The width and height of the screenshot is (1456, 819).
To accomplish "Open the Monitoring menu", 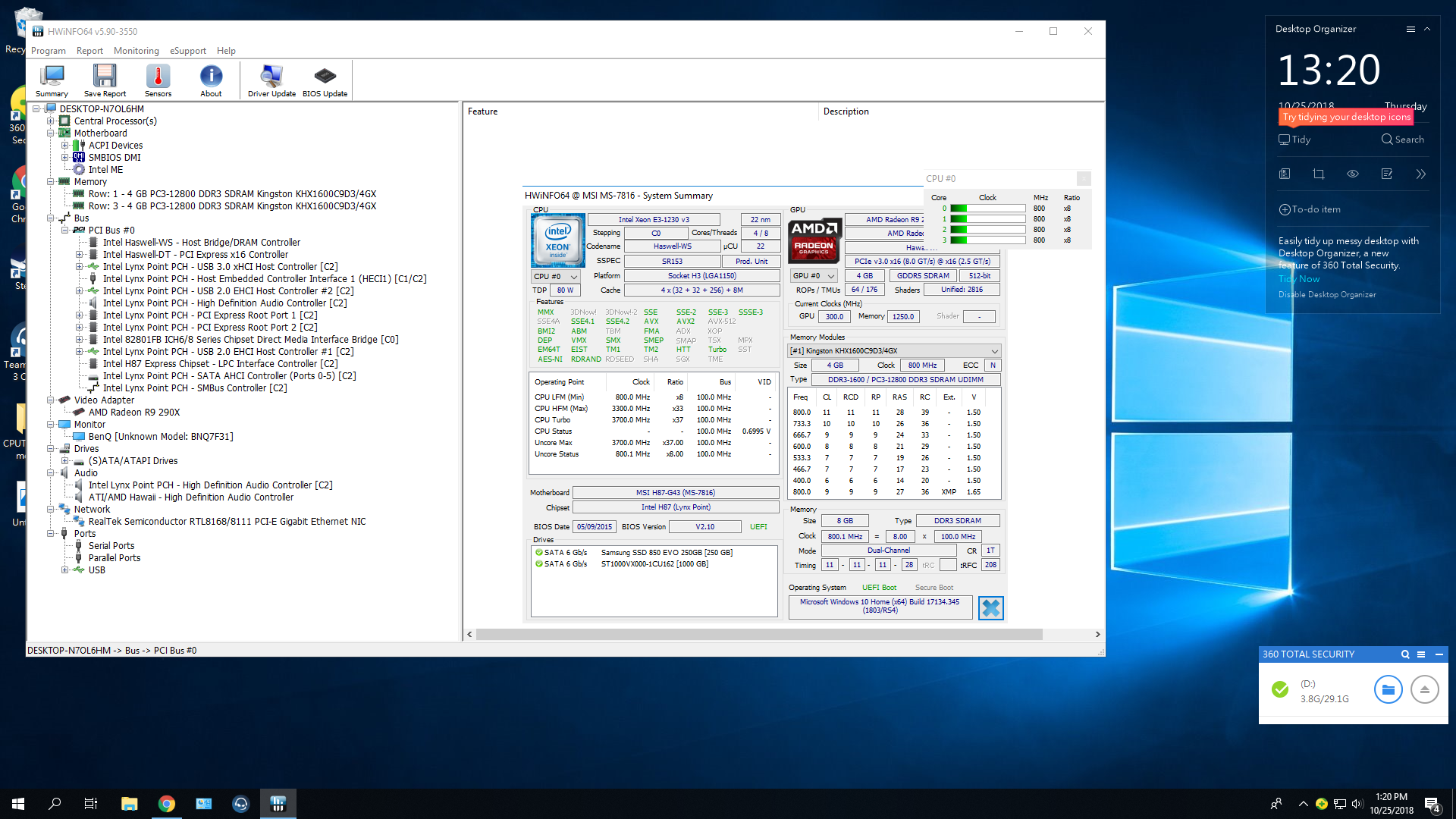I will pyautogui.click(x=136, y=51).
